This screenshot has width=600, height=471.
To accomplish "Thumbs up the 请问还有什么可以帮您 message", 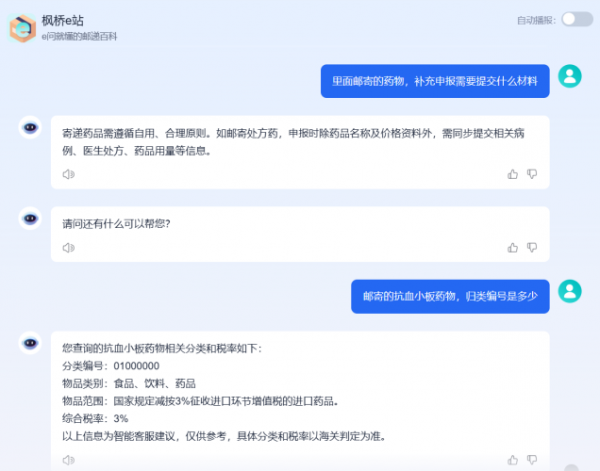I will coord(513,247).
